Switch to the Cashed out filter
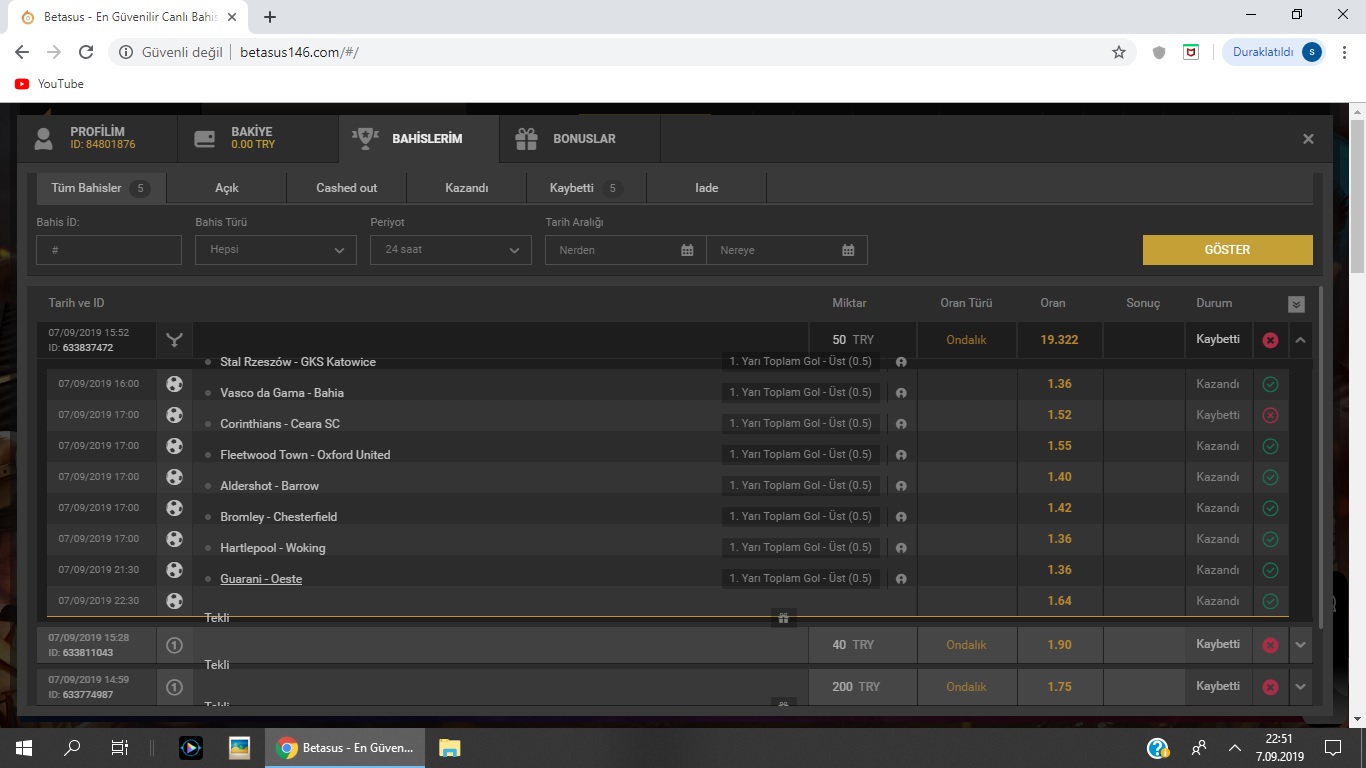This screenshot has height=768, width=1366. 347,188
